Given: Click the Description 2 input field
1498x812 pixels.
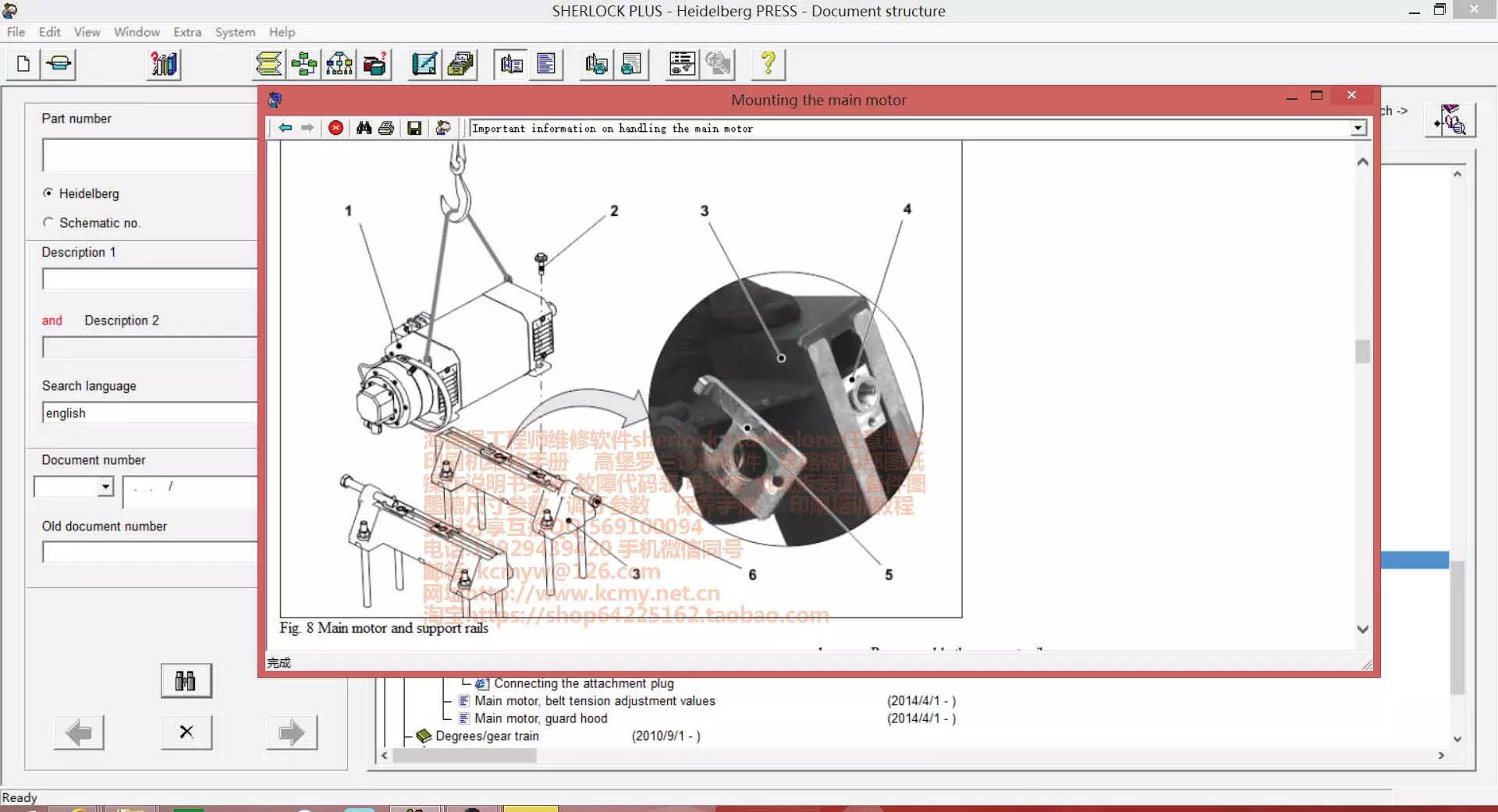Looking at the screenshot, I should tap(150, 347).
